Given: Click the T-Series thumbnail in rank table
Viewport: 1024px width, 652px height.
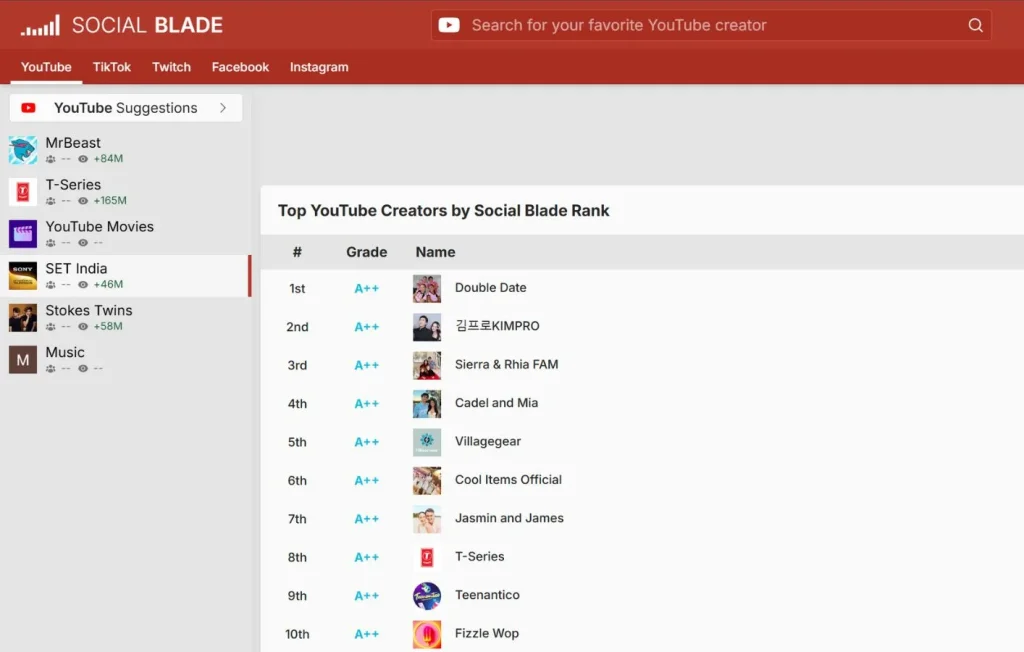Looking at the screenshot, I should (427, 557).
